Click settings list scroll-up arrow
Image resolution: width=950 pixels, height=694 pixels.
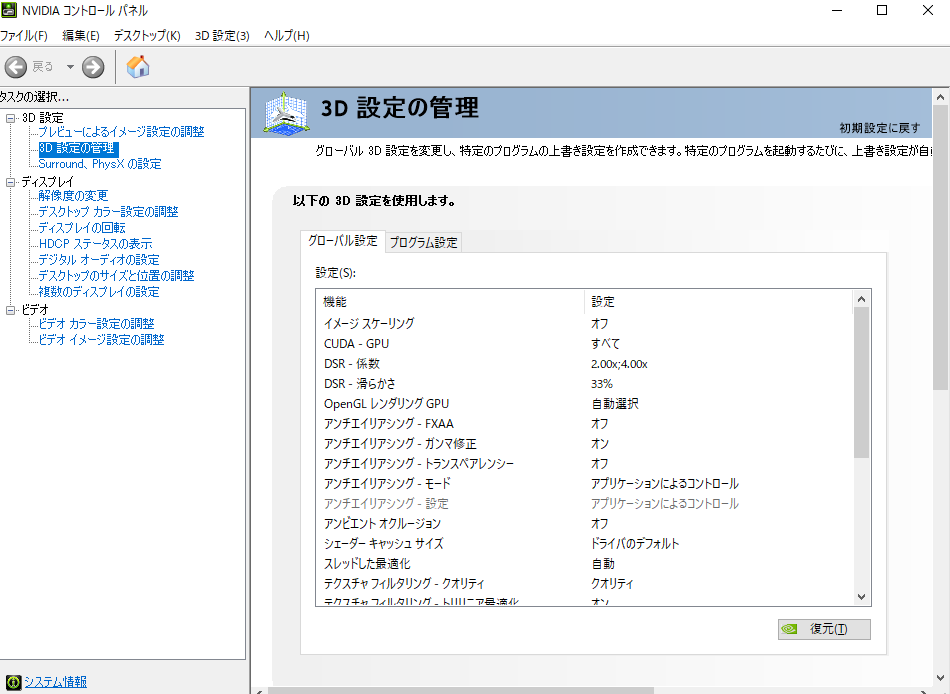tap(862, 299)
